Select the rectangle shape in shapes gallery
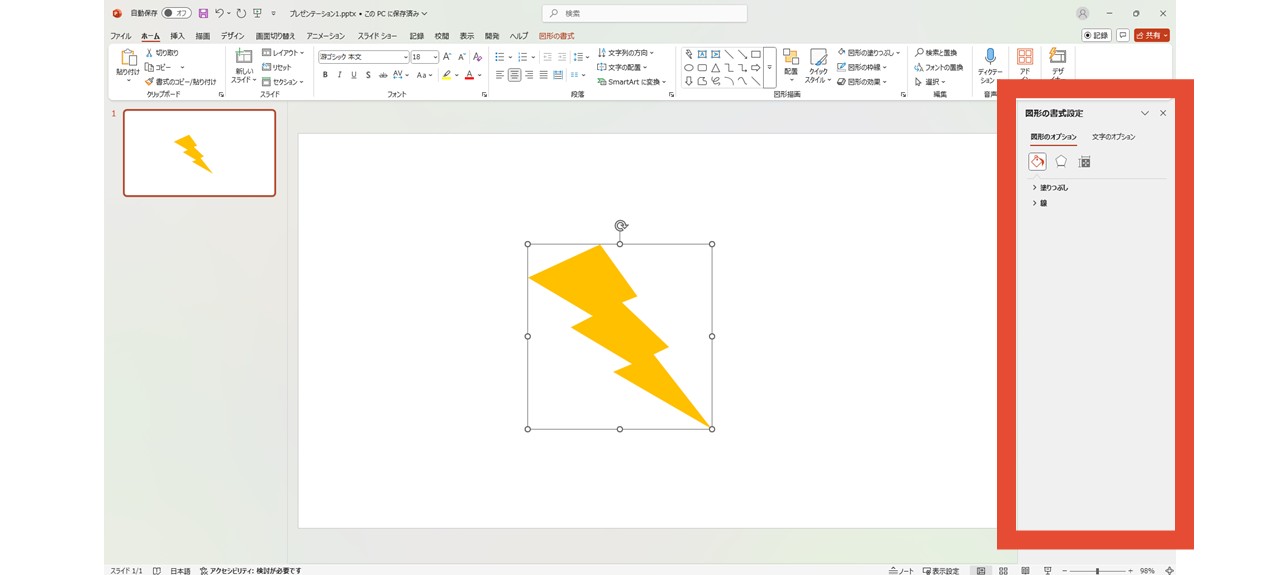The height and width of the screenshot is (575, 1280). 756,54
